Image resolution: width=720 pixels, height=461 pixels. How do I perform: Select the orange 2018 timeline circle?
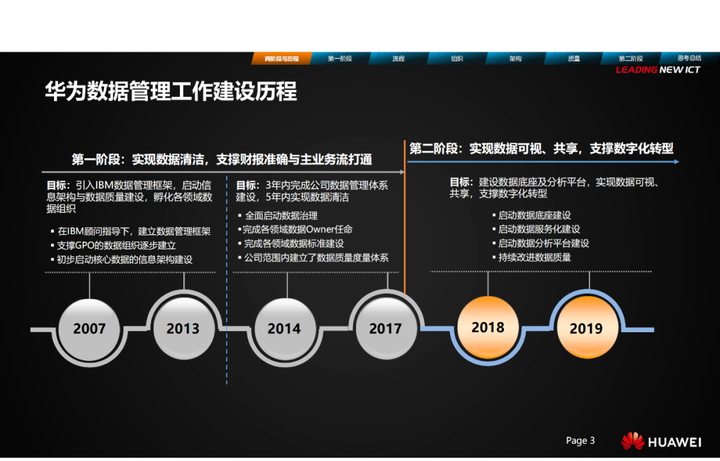tap(488, 327)
